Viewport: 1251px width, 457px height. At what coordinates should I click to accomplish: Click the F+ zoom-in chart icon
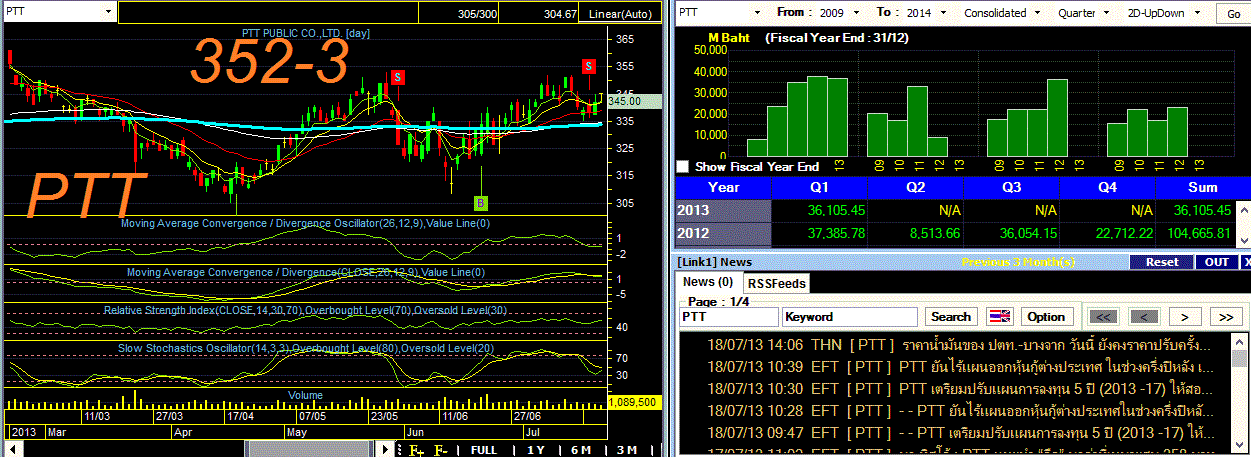(x=417, y=450)
